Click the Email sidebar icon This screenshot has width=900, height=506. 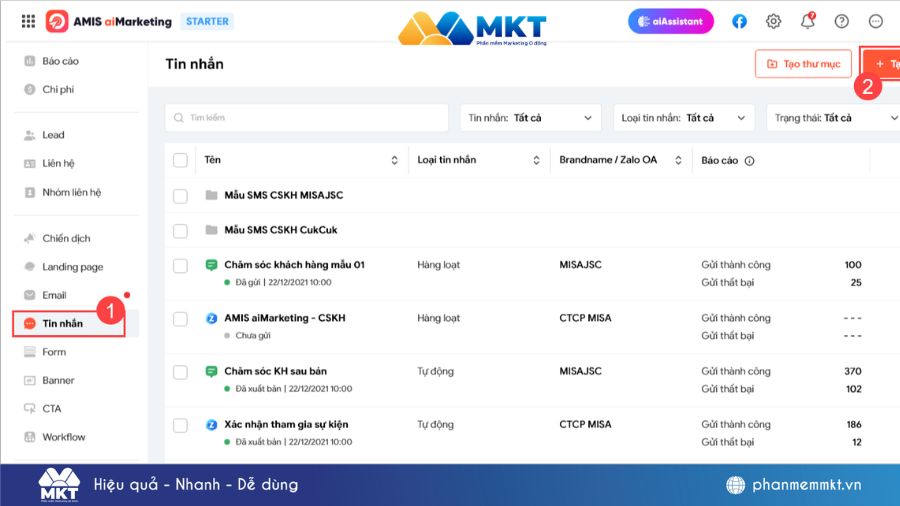(x=29, y=295)
